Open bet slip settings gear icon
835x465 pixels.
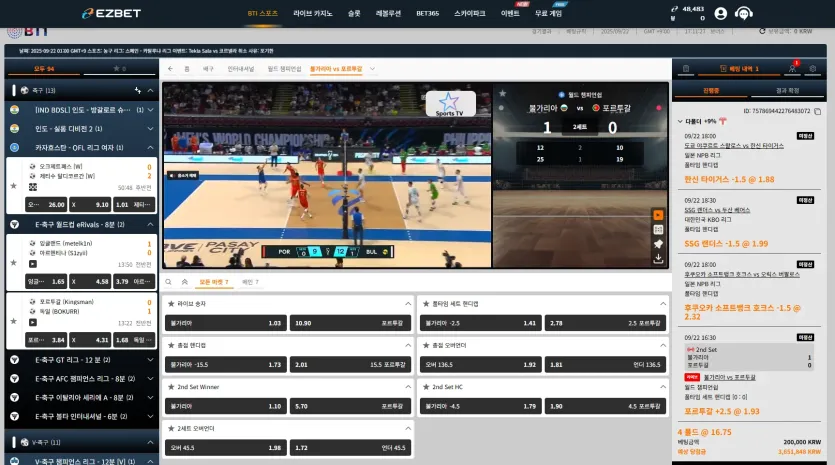pos(813,69)
